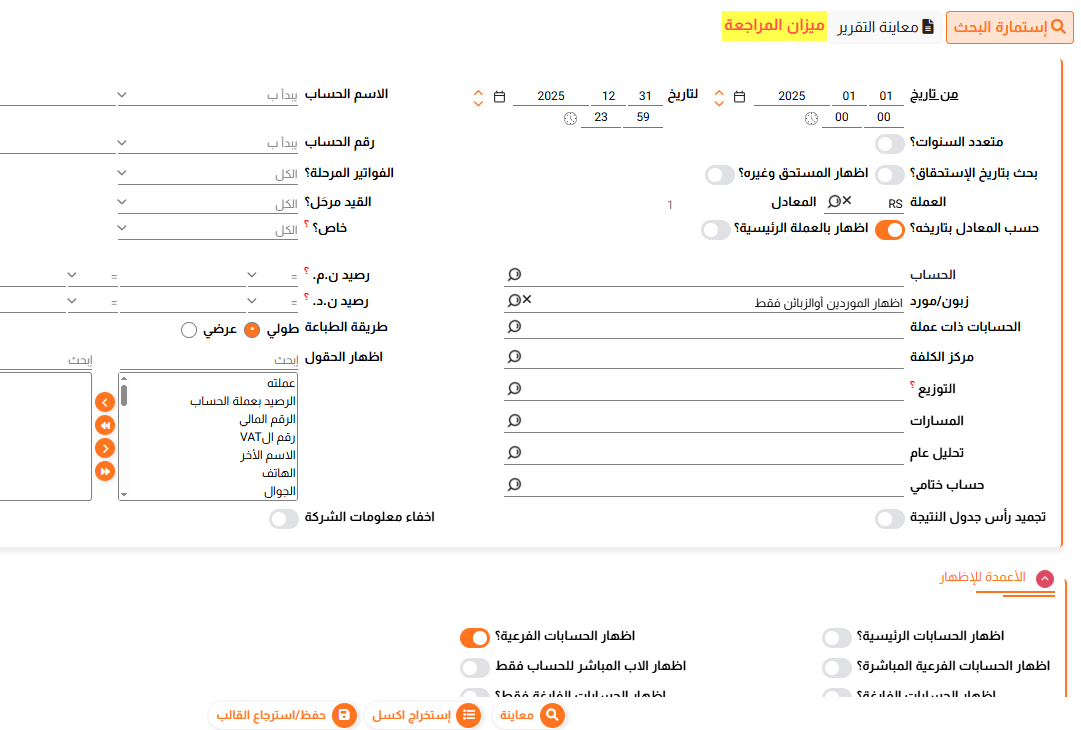This screenshot has height=730, width=1081.
Task: Select the 'عرضي' print orientation radio
Action: pyautogui.click(x=189, y=330)
